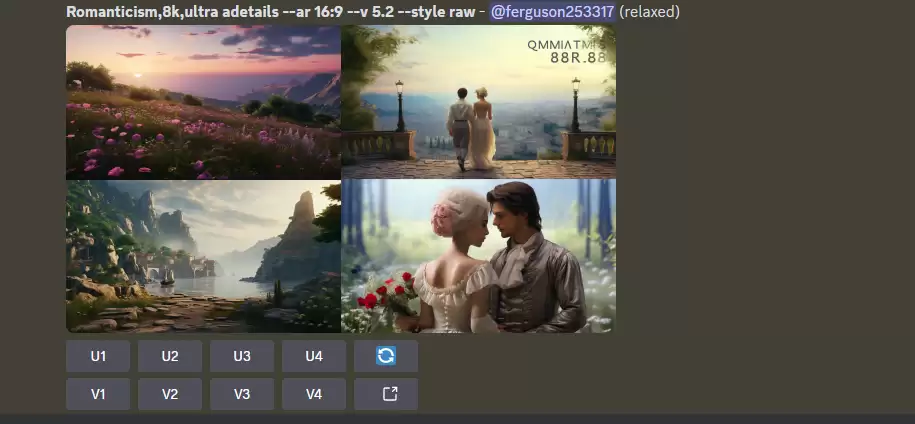
Task: Click the red rose bouquet in the portrait
Action: [x=389, y=296]
